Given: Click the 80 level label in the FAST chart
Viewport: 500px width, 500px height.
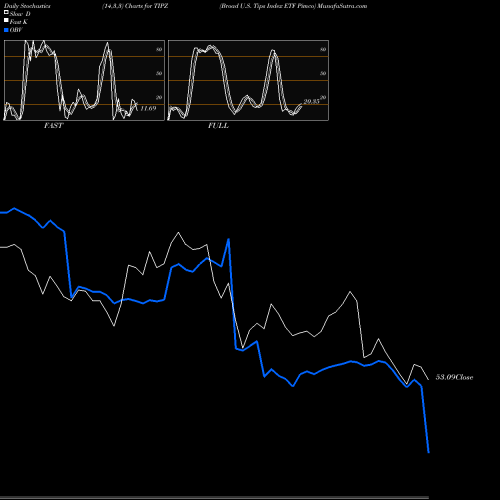Looking at the screenshot, I should coord(159,49).
